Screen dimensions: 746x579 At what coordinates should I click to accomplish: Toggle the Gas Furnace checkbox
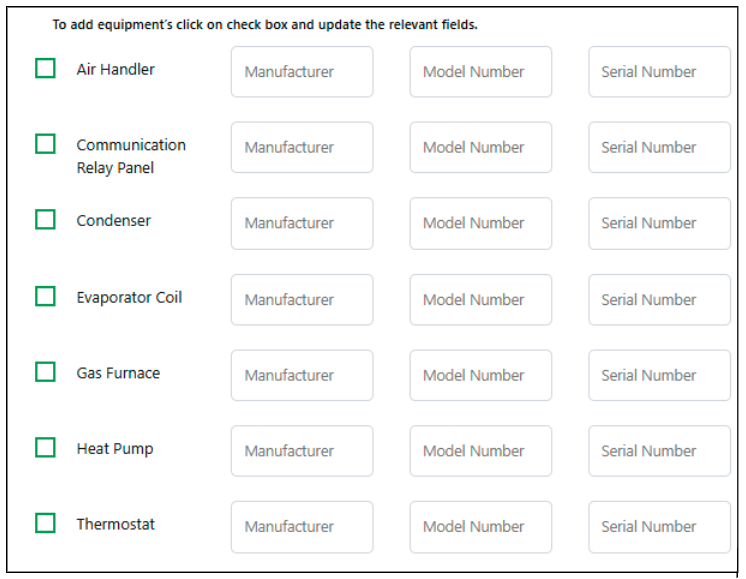(45, 372)
